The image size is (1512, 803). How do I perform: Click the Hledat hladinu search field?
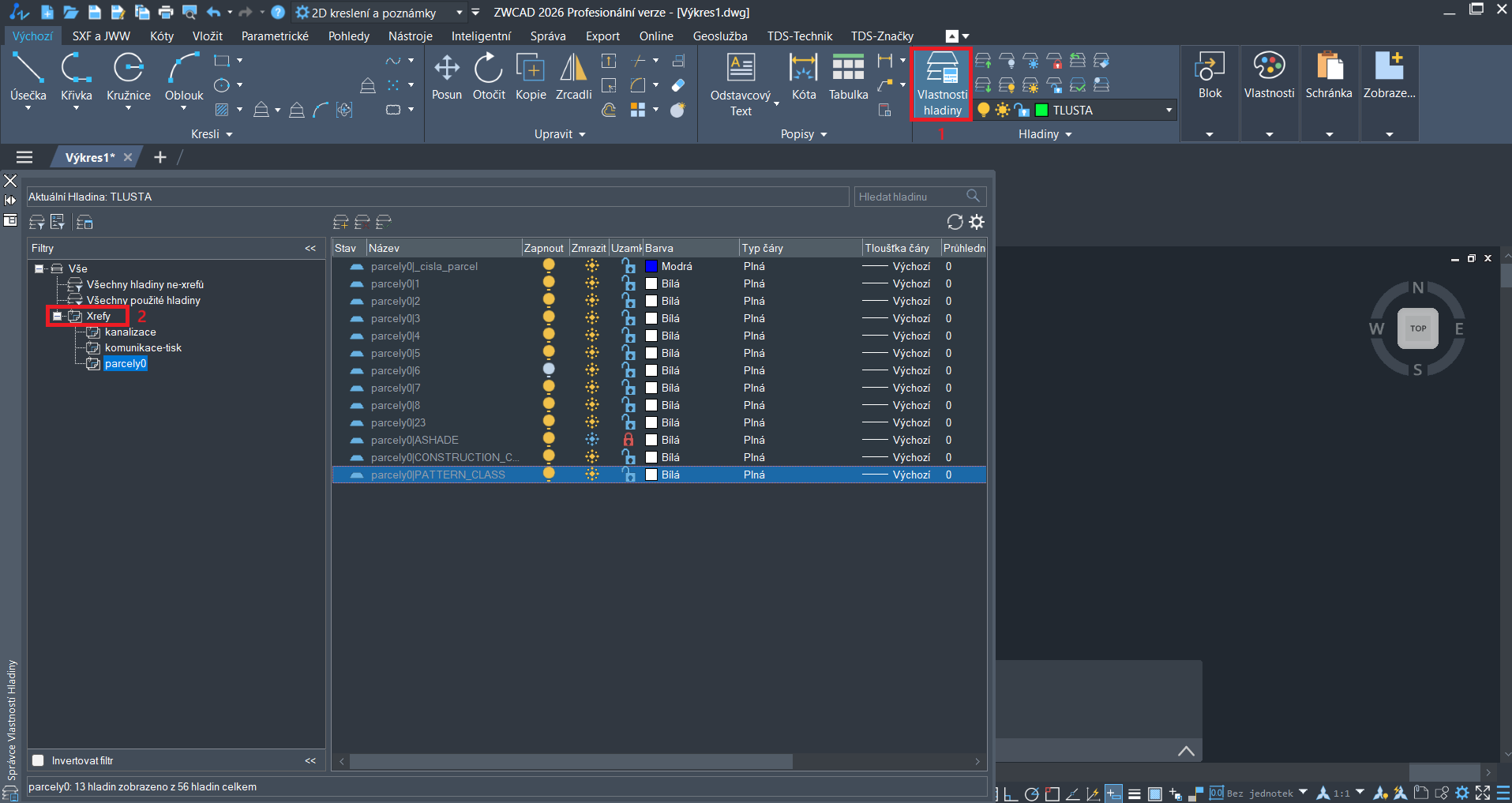pos(910,197)
